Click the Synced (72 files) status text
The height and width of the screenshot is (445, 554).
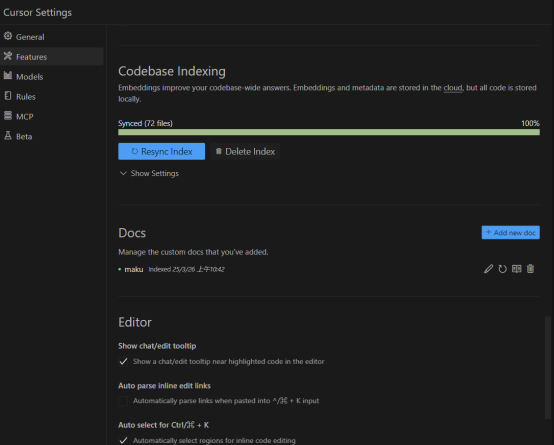pos(145,123)
